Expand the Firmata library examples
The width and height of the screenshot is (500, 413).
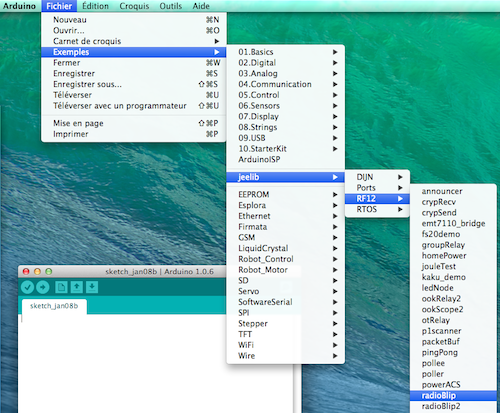[x=286, y=227]
